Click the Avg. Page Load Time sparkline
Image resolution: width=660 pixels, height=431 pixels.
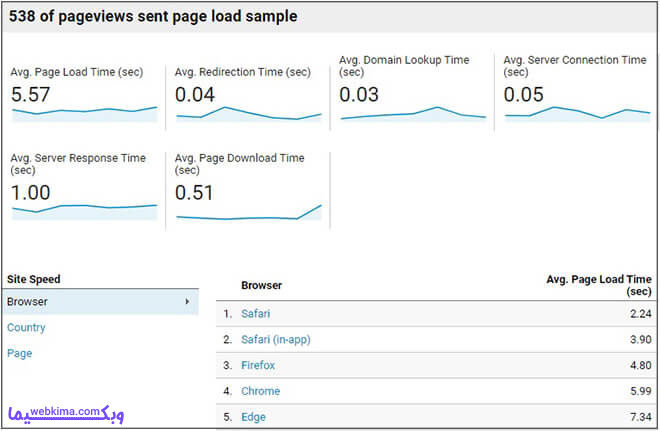click(x=85, y=114)
